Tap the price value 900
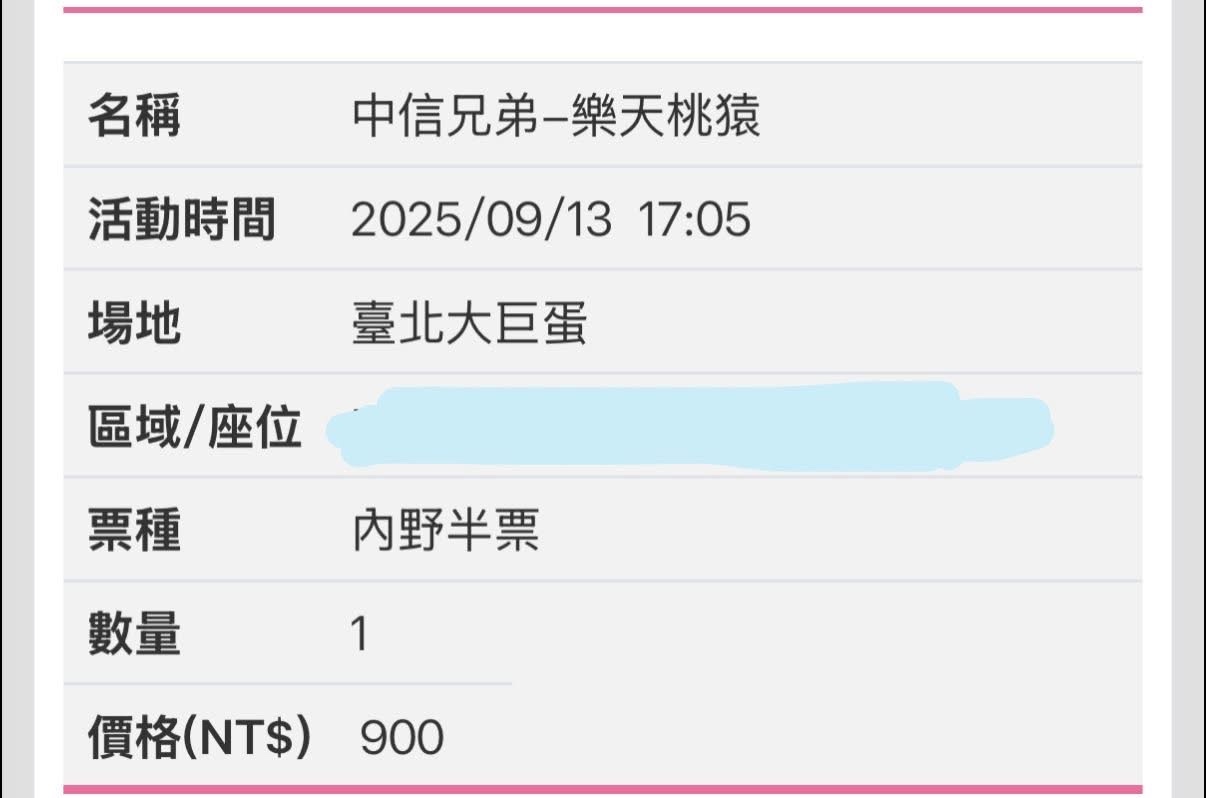The height and width of the screenshot is (798, 1206). 401,738
